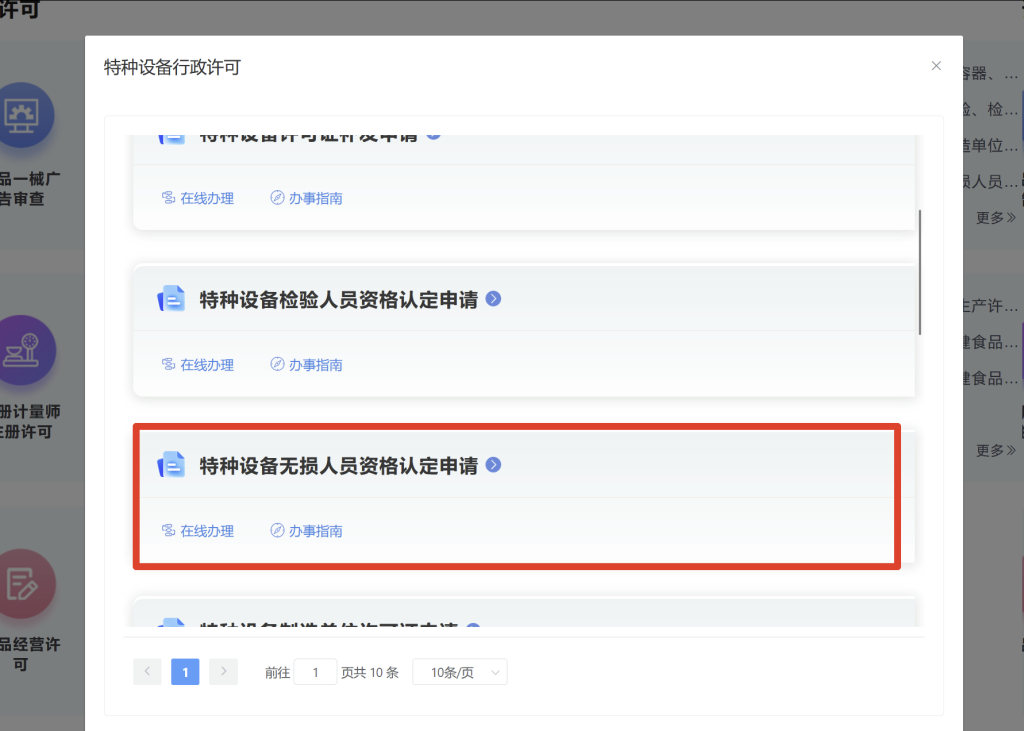Open 在线办理 for 特种设备检验人员资格认定申请
This screenshot has width=1024, height=731.
[x=198, y=365]
